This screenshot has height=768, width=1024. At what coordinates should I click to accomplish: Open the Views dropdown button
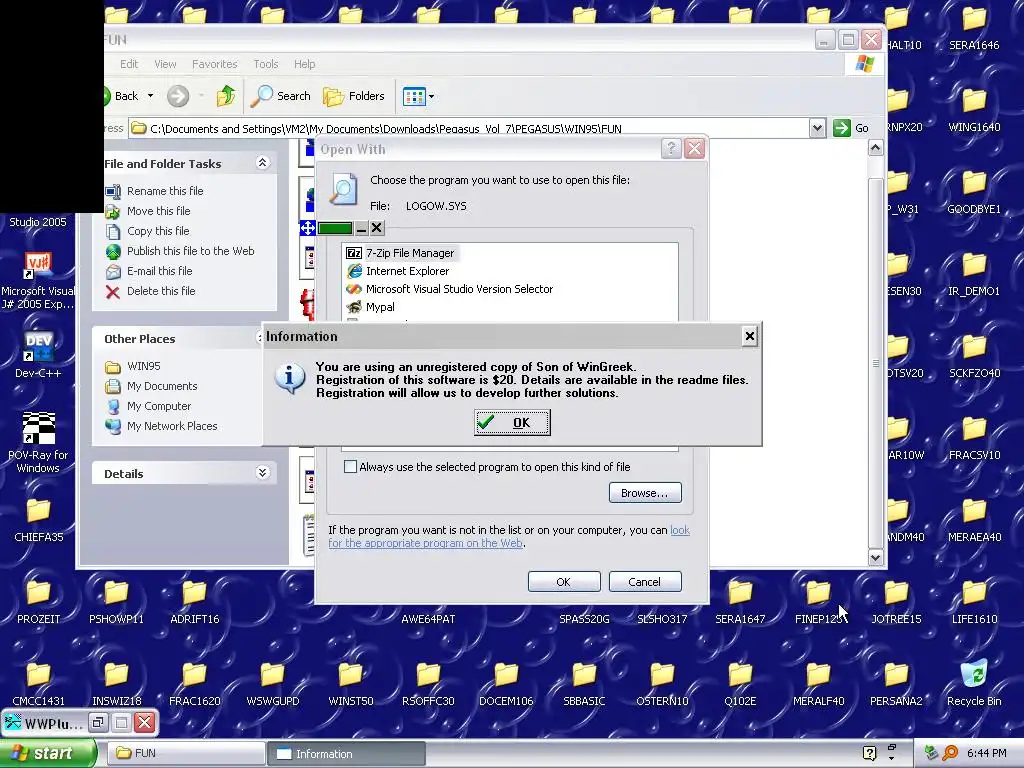(x=419, y=97)
